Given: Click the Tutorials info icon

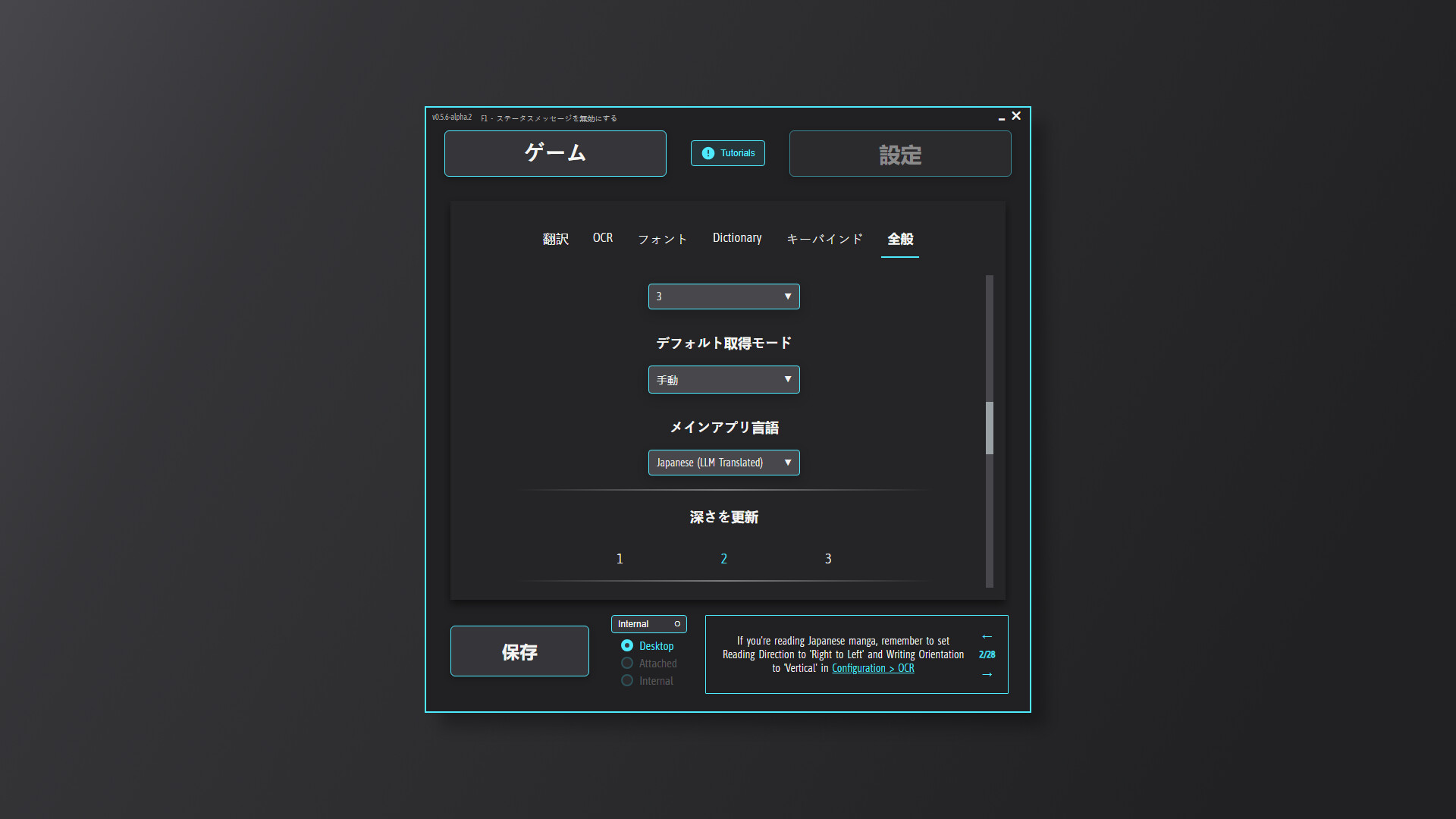Looking at the screenshot, I should (708, 153).
